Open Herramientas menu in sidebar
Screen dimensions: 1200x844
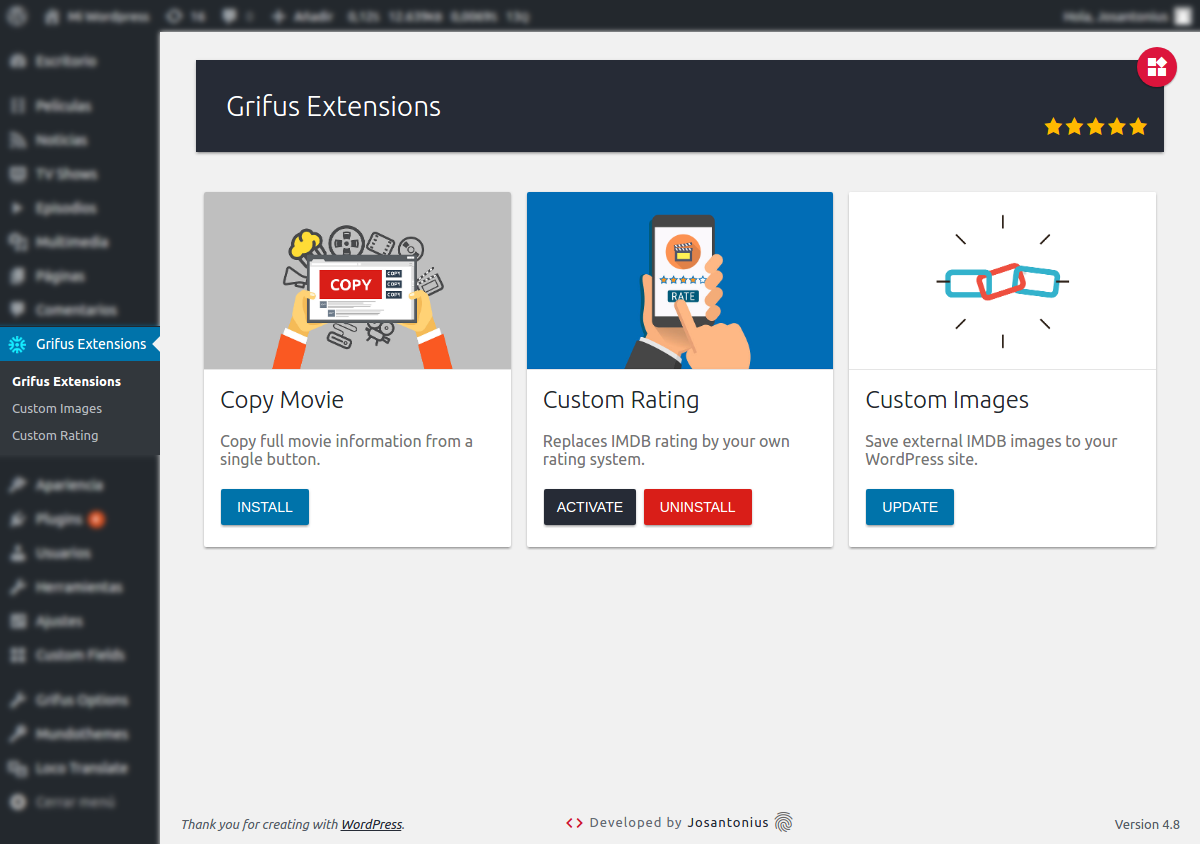point(79,587)
